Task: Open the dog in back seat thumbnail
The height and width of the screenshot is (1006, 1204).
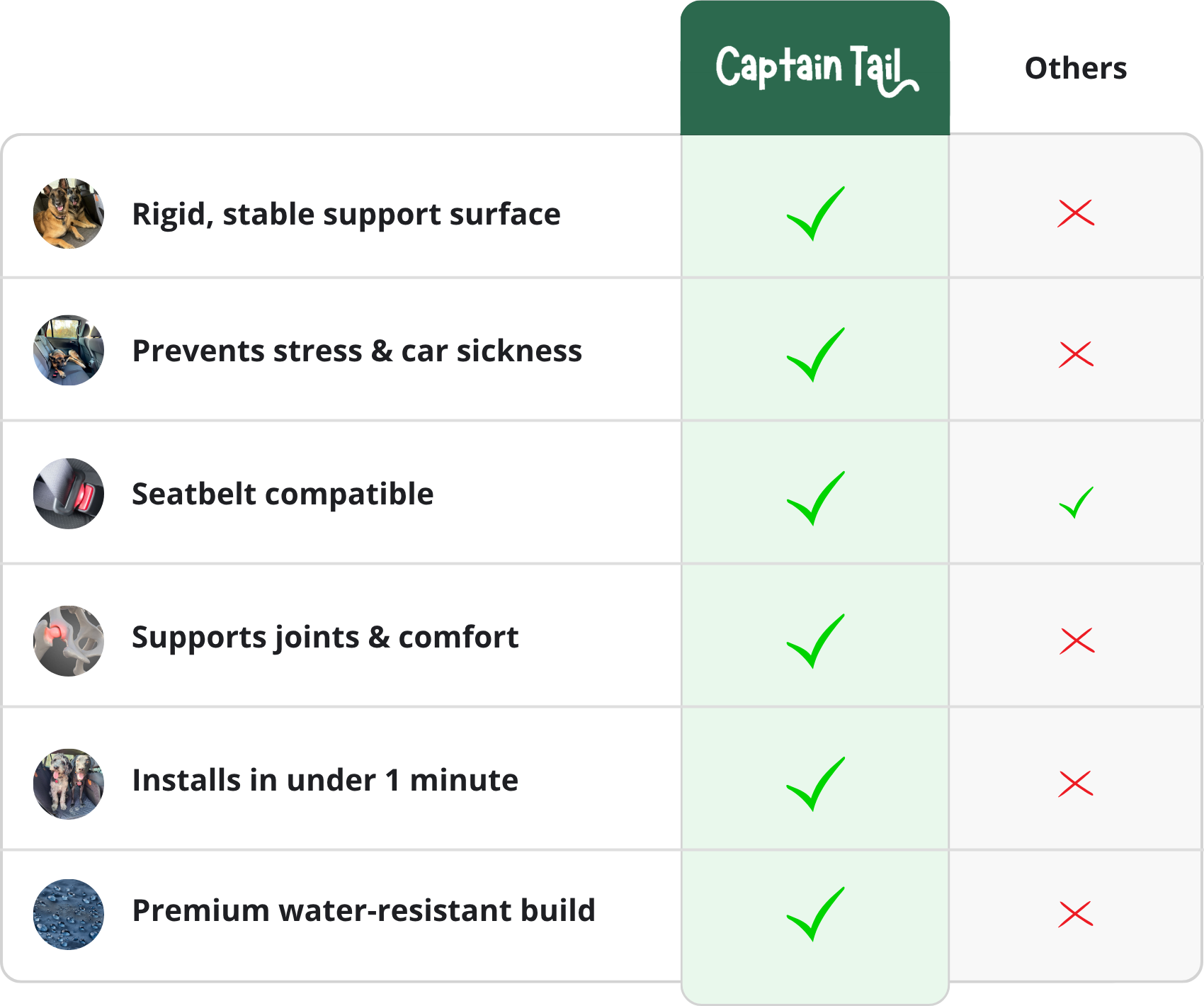Action: 69,351
